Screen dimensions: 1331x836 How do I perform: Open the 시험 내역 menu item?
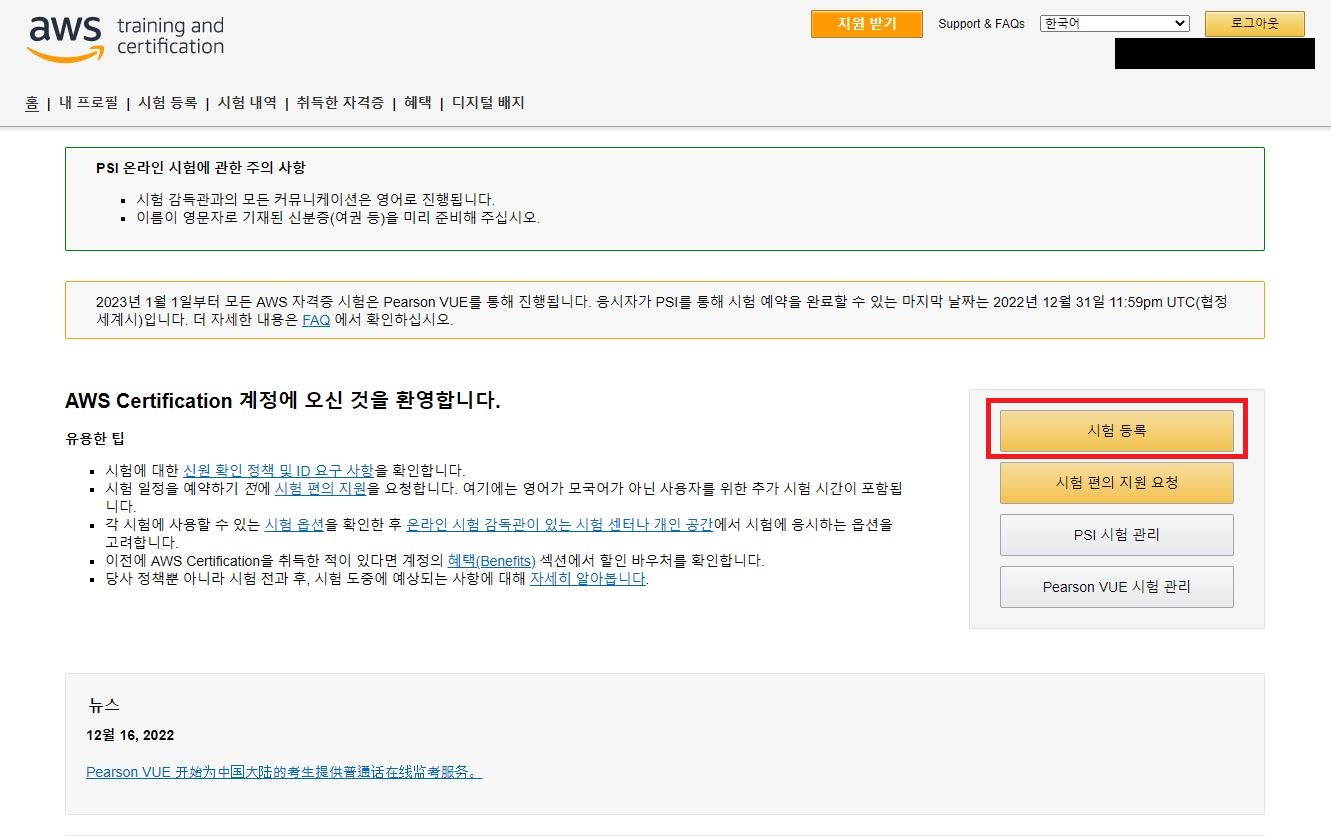pyautogui.click(x=247, y=103)
